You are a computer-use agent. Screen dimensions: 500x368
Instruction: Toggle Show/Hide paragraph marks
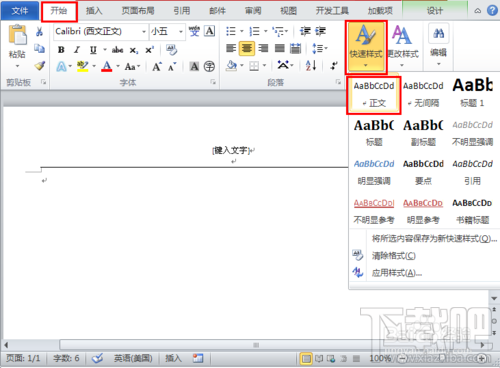coord(333,66)
